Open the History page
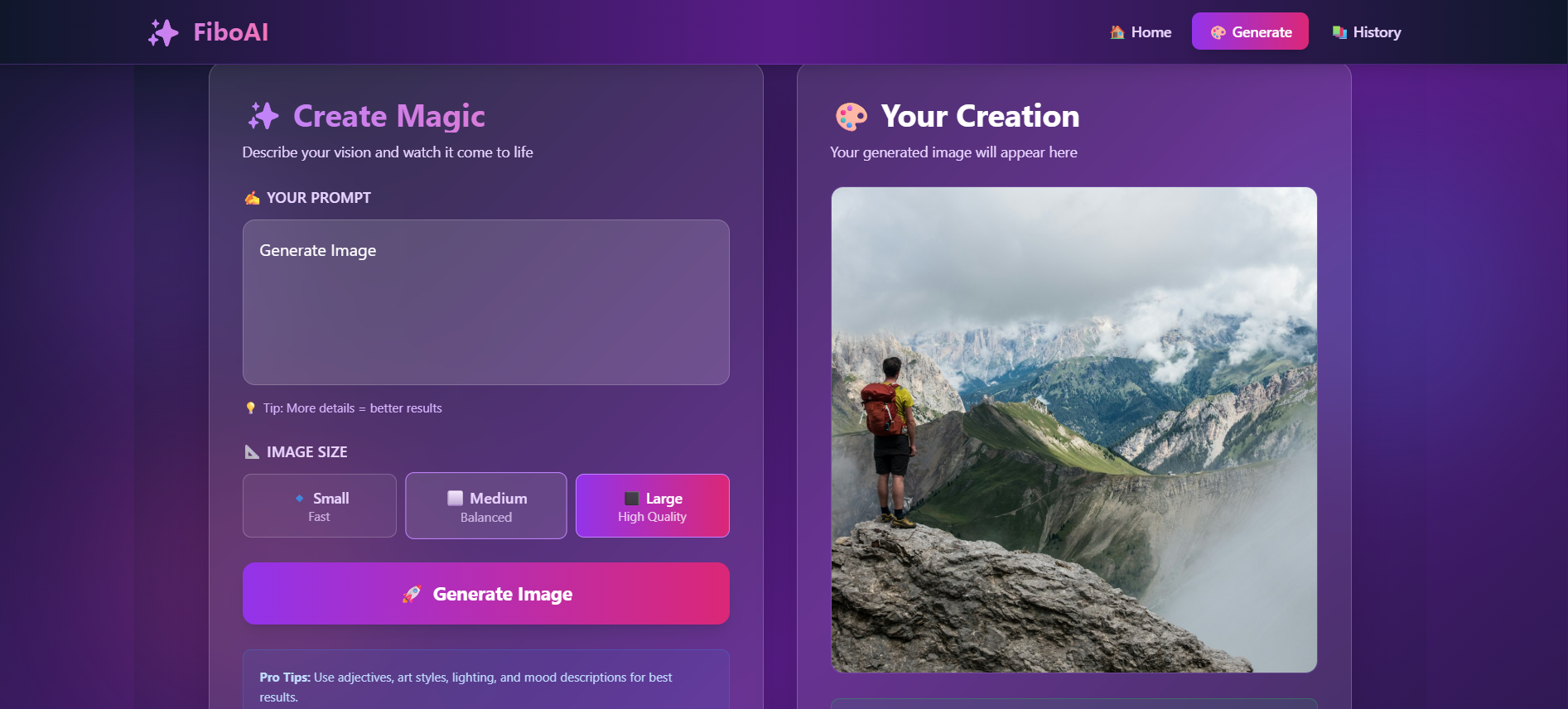The image size is (1568, 709). click(x=1367, y=32)
